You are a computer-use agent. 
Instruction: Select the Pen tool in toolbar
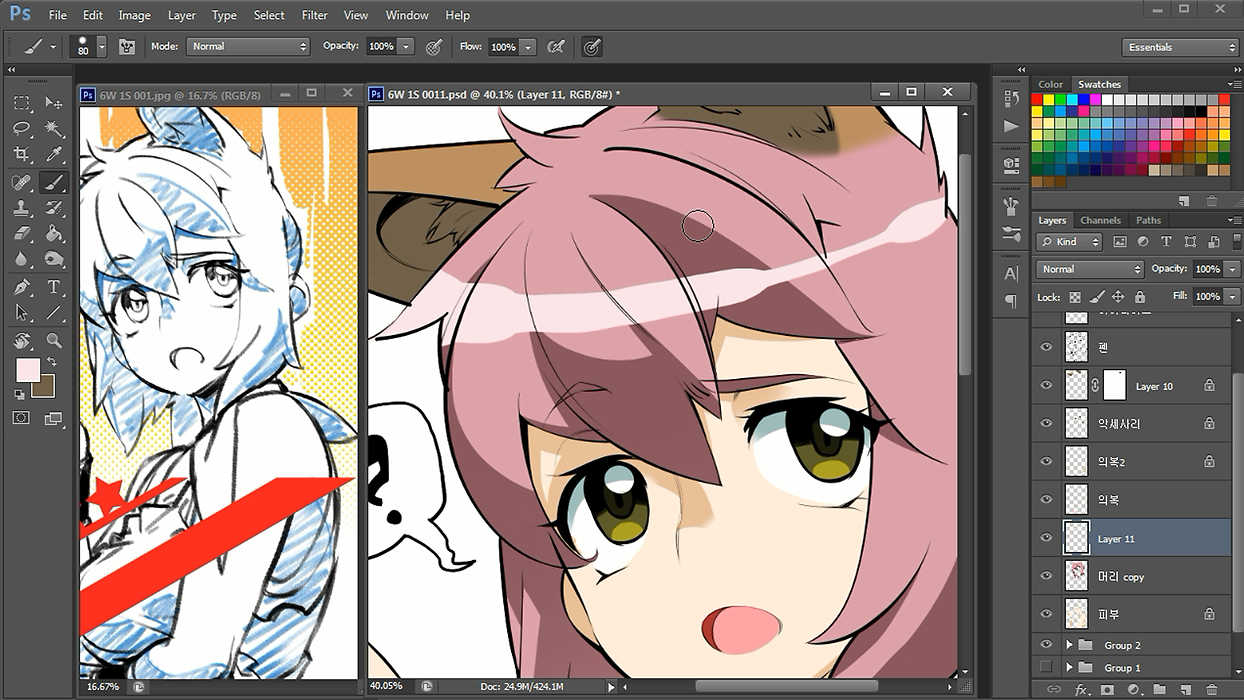coord(22,287)
